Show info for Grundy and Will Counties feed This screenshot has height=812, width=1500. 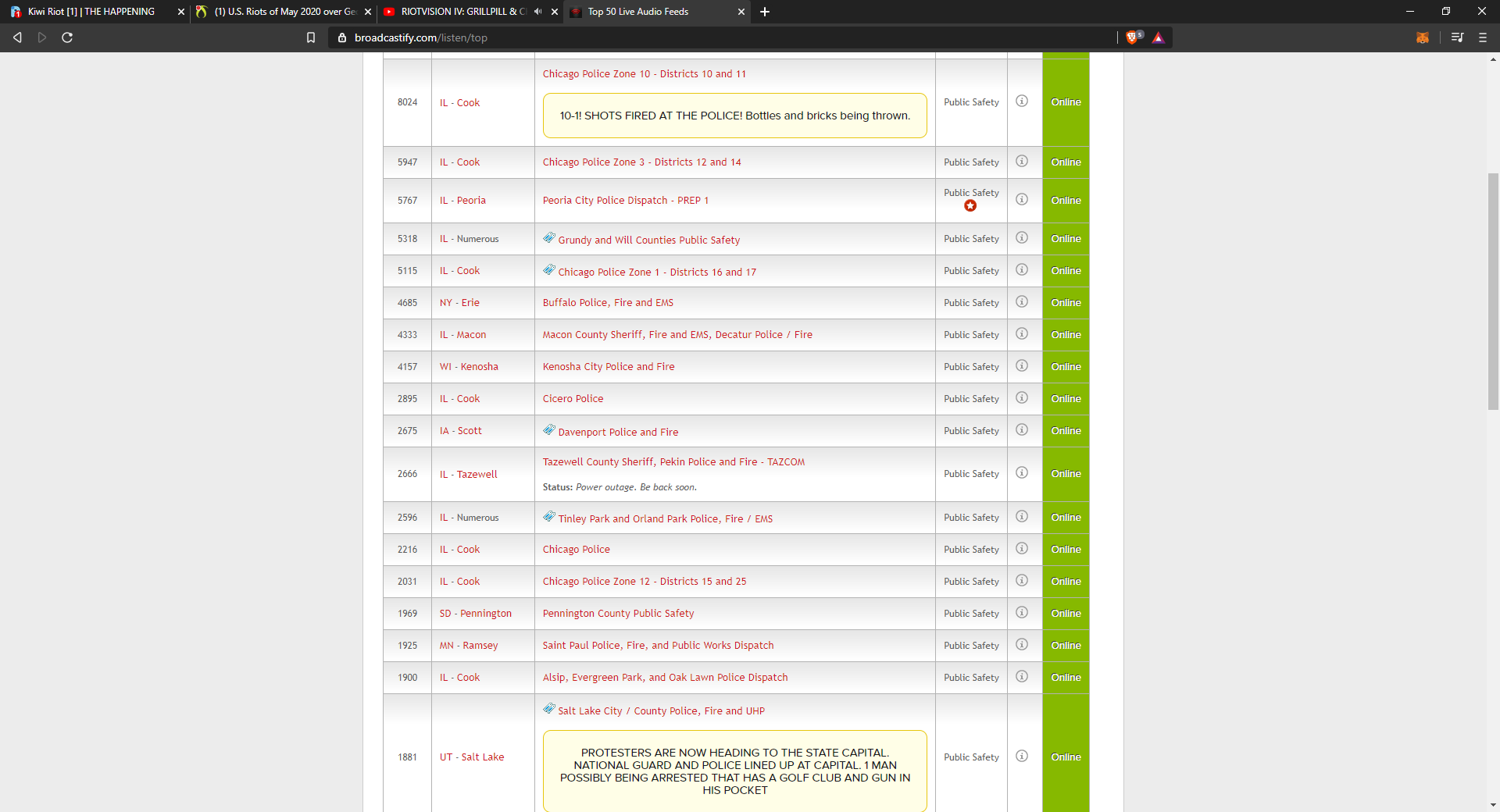click(1022, 238)
